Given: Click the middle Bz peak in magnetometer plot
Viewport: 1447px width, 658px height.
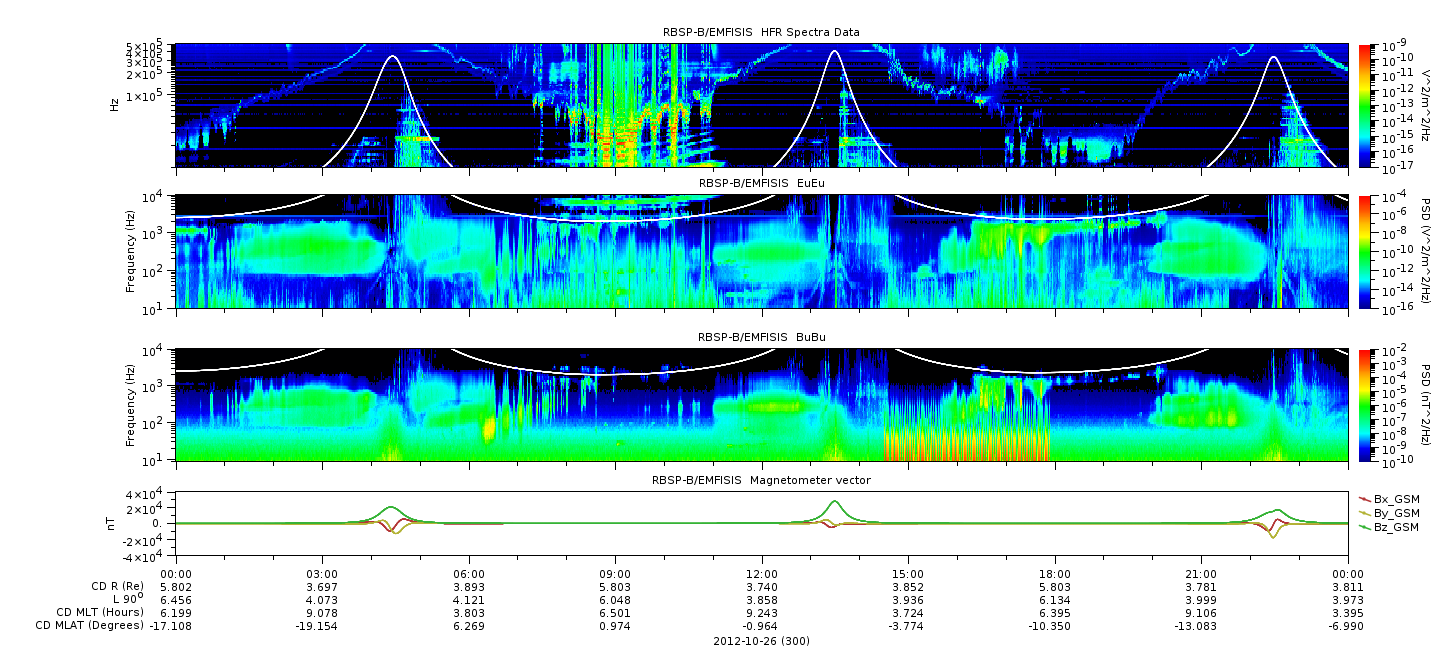Looking at the screenshot, I should point(835,503).
